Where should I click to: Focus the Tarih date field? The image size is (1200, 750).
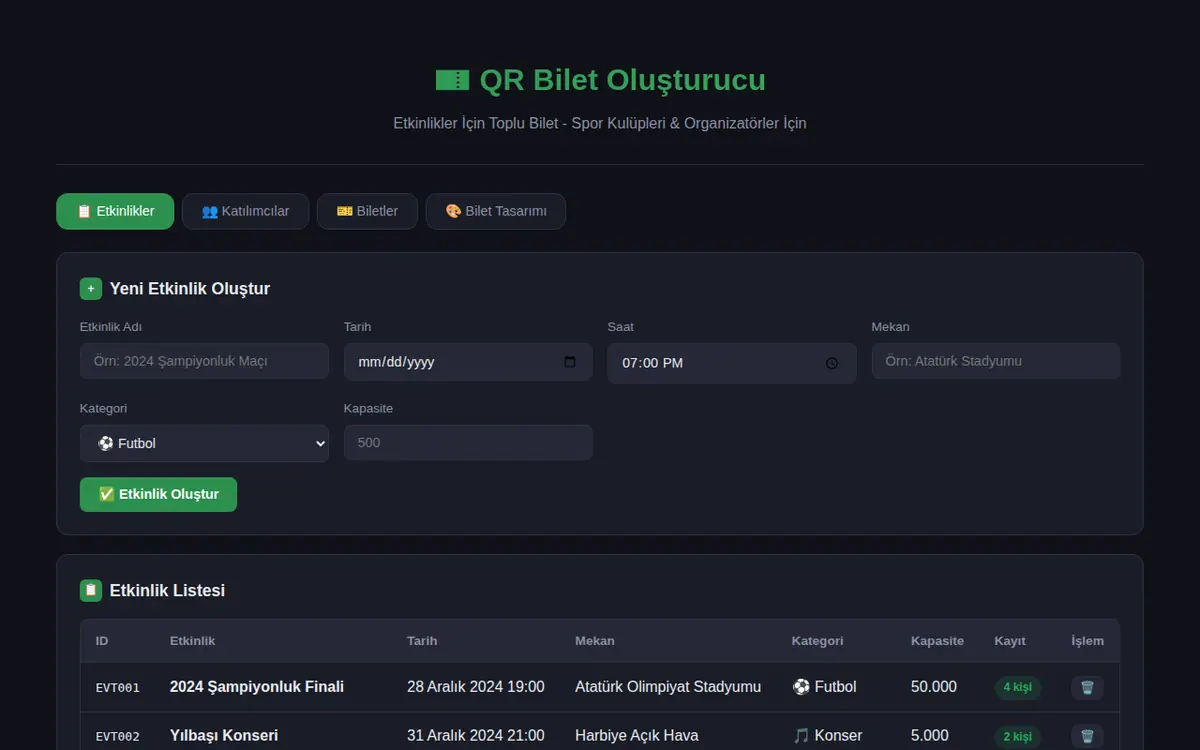(468, 362)
